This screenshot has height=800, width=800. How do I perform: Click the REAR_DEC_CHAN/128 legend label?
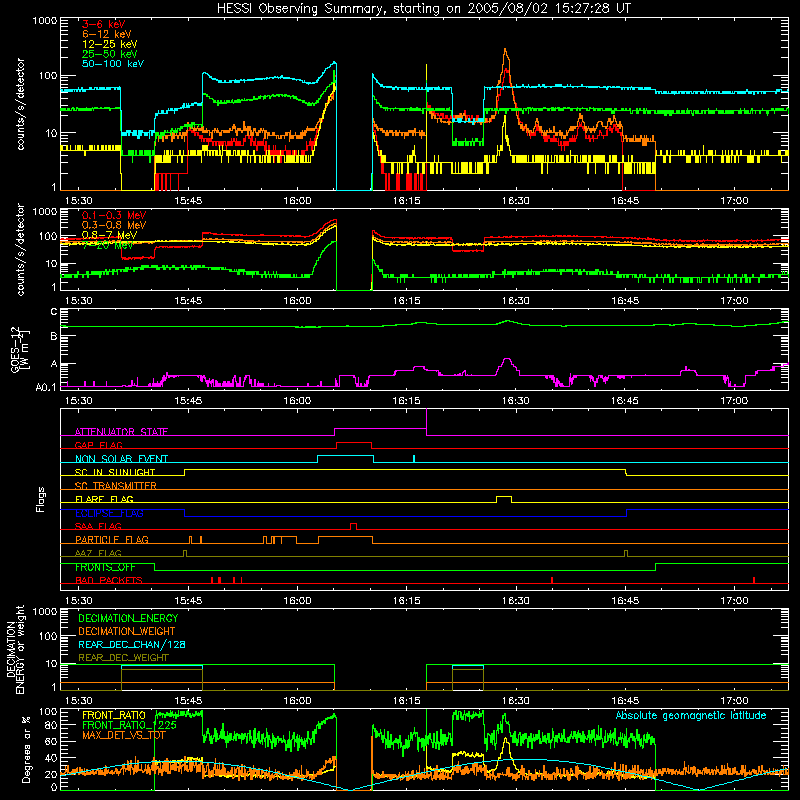click(x=132, y=644)
